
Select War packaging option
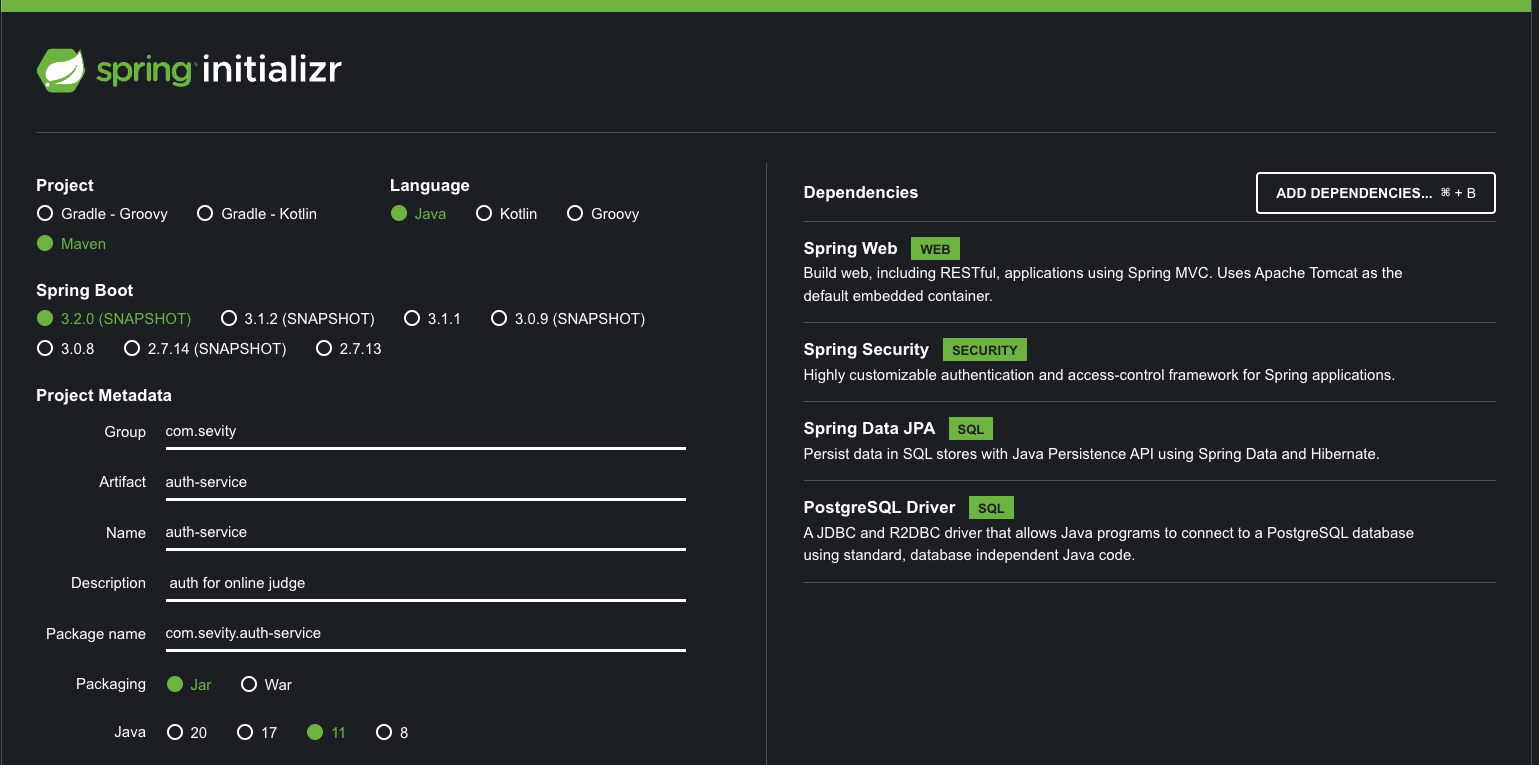coord(267,685)
